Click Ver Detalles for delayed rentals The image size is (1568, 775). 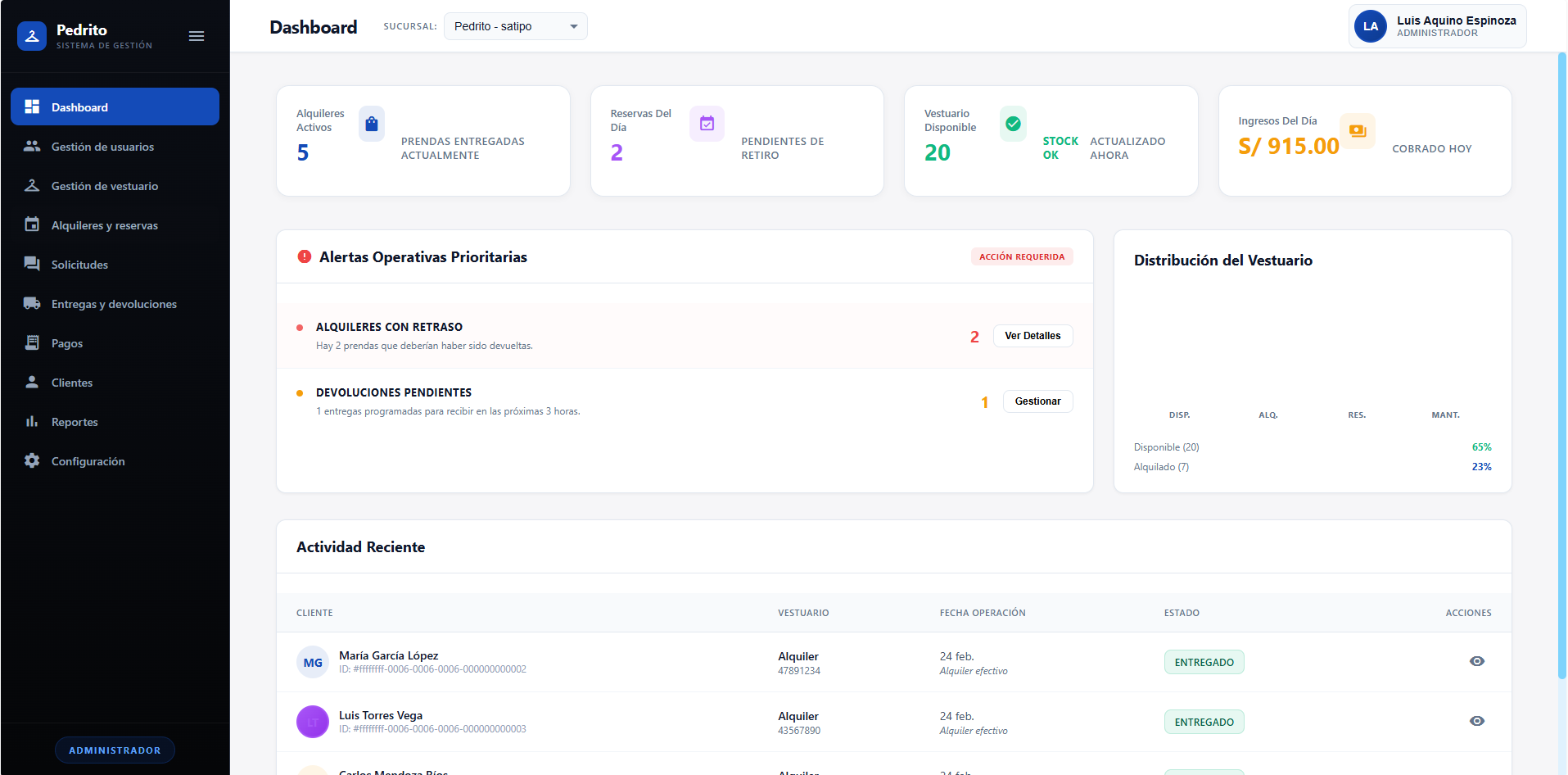click(x=1033, y=336)
